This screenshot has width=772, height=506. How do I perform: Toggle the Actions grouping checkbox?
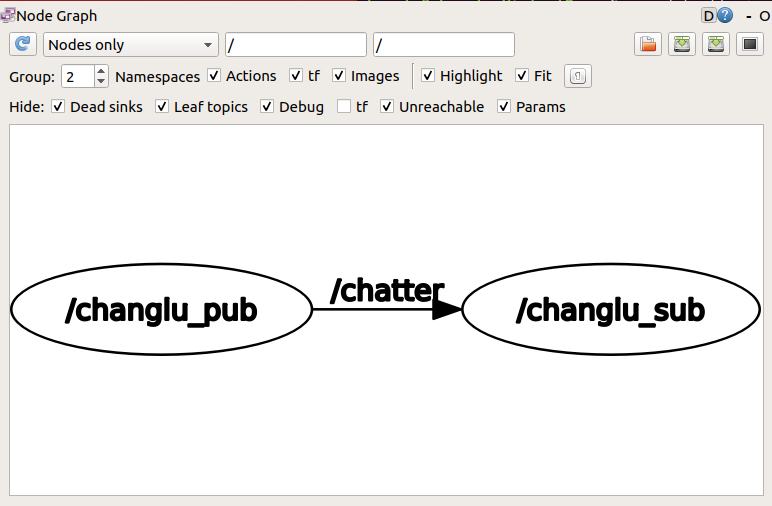214,76
